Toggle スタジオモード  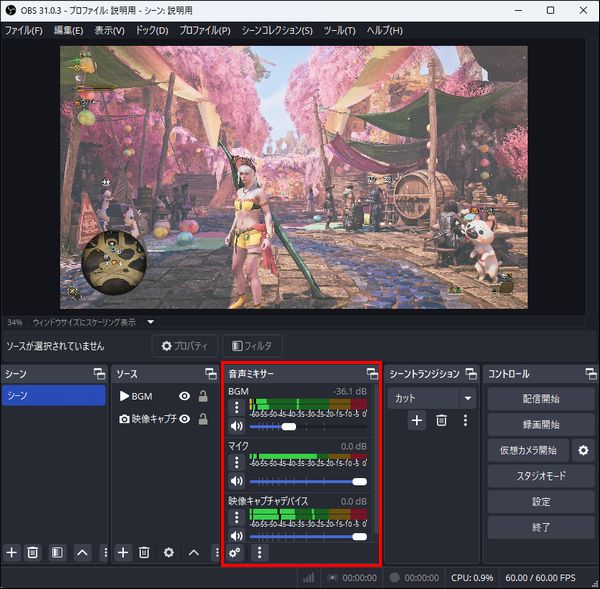click(x=541, y=476)
